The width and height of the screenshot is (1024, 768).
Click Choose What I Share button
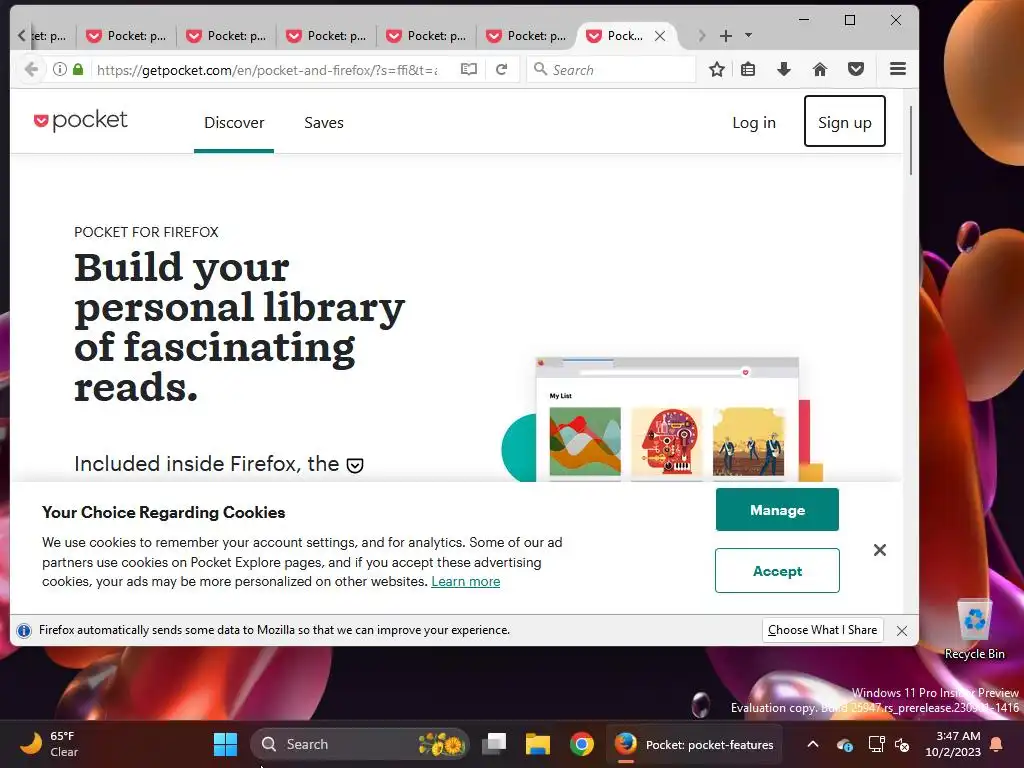point(822,630)
